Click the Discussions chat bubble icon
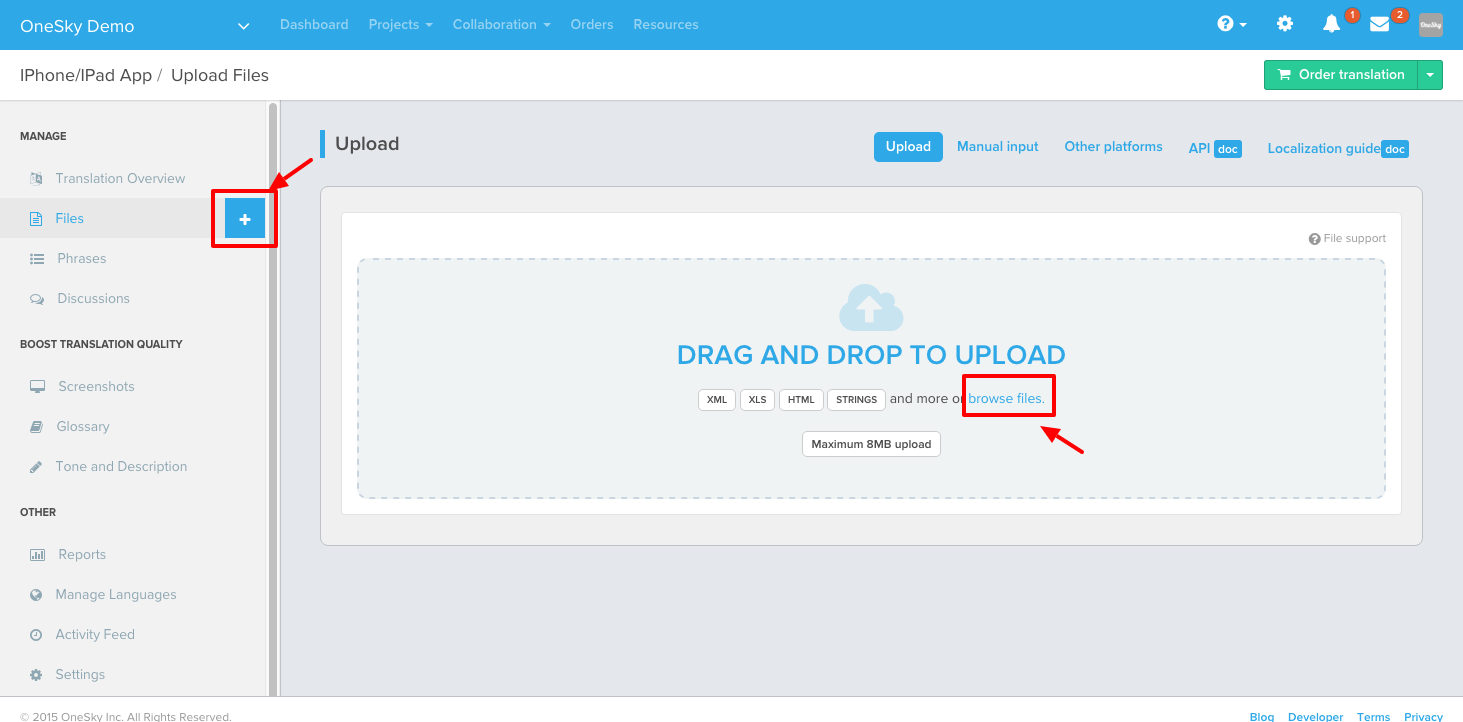Image resolution: width=1463 pixels, height=722 pixels. [x=37, y=298]
